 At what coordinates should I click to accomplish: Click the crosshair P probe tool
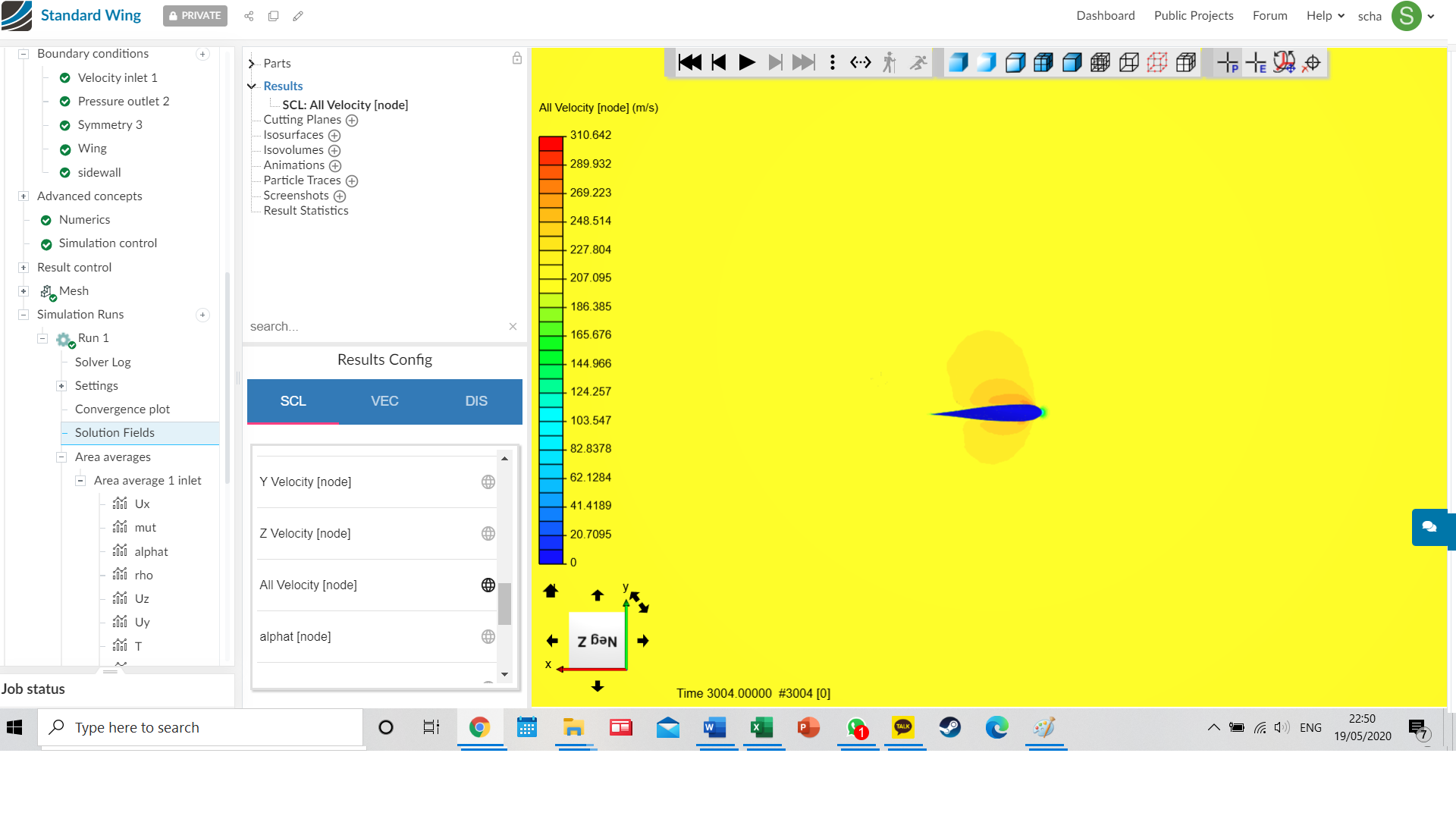(1228, 63)
